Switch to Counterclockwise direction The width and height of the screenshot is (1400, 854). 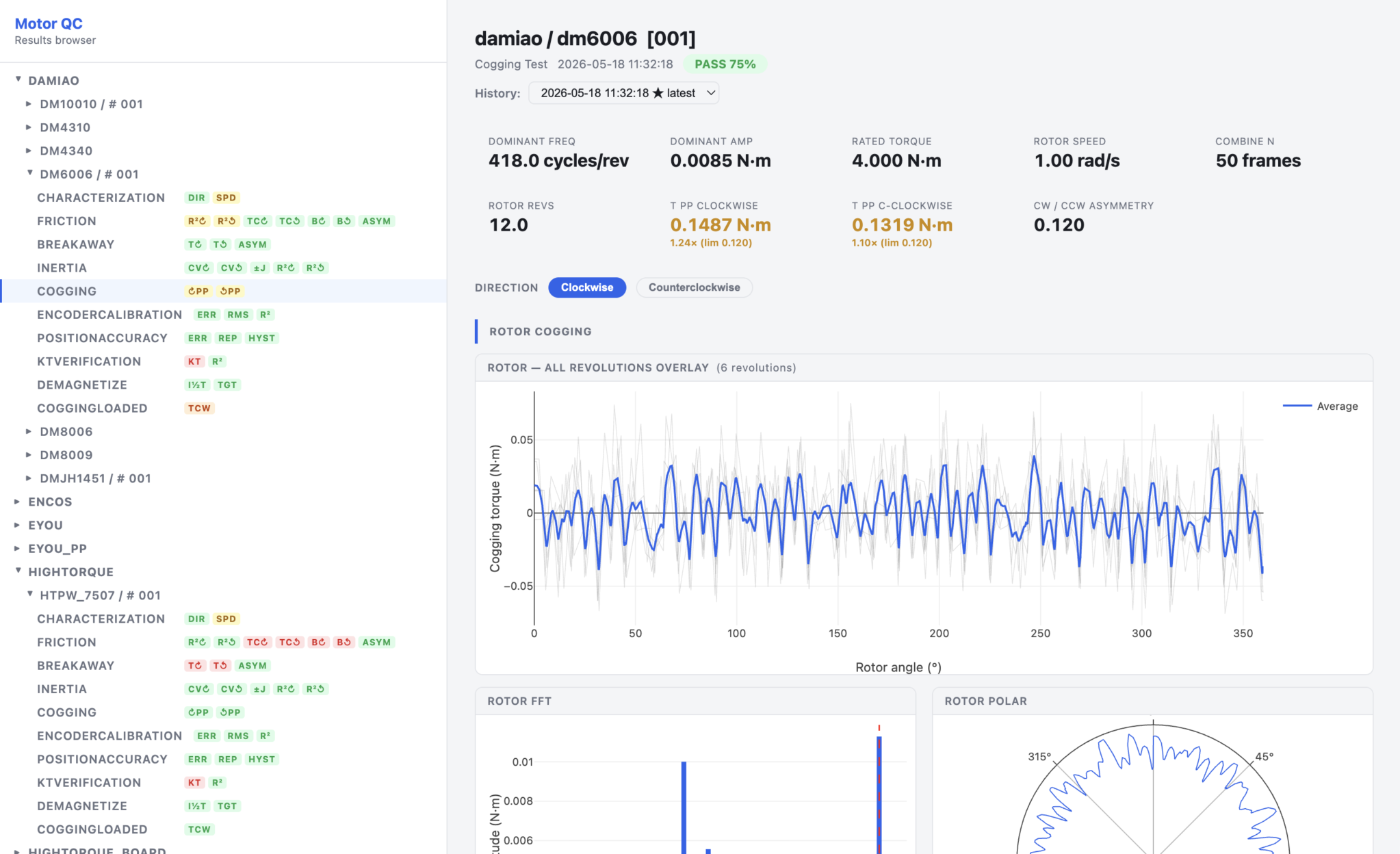pyautogui.click(x=694, y=287)
